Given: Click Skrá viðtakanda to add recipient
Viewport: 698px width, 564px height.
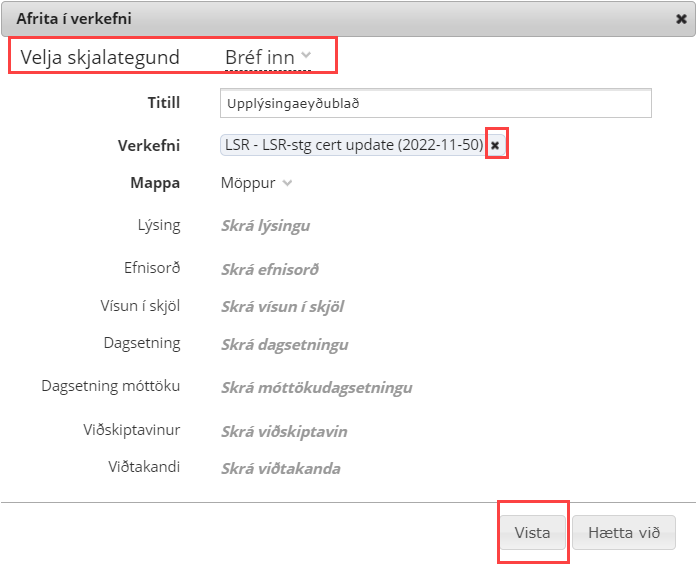Looking at the screenshot, I should 280,469.
